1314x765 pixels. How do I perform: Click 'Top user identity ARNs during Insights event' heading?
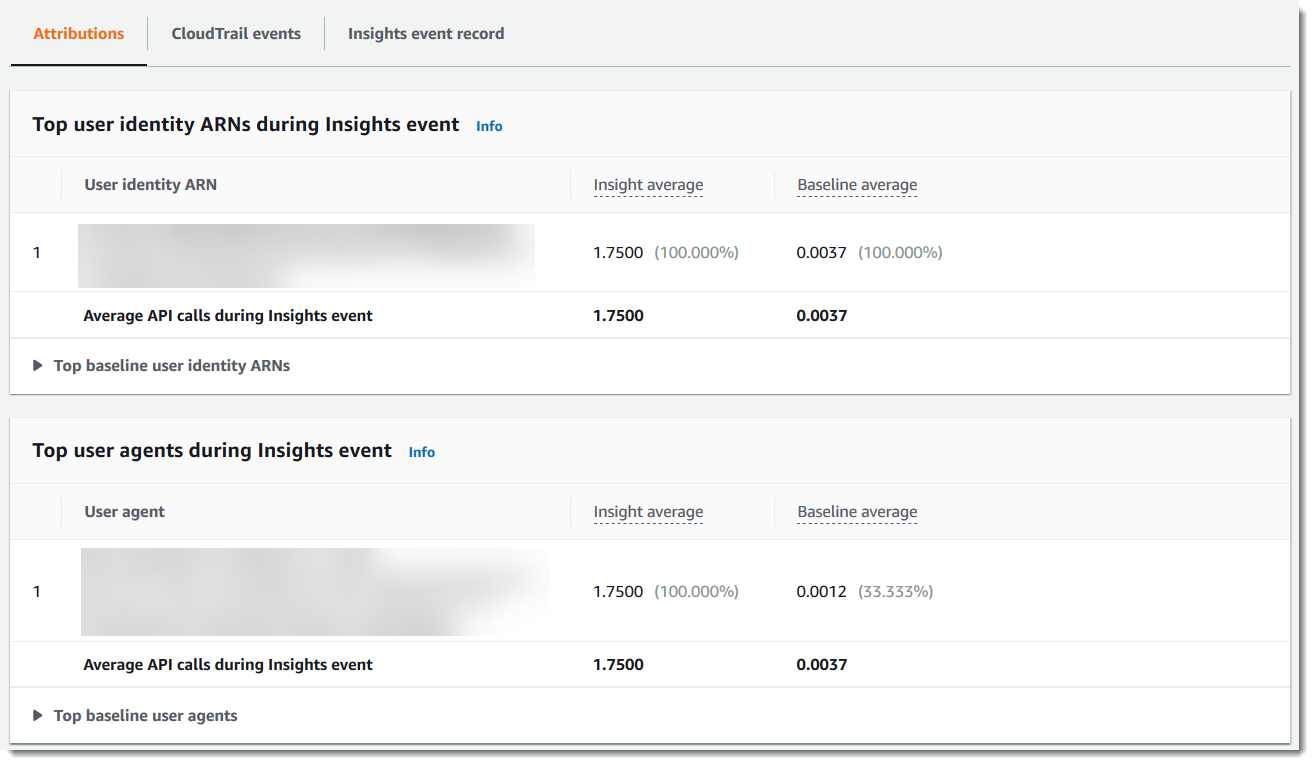(x=246, y=125)
